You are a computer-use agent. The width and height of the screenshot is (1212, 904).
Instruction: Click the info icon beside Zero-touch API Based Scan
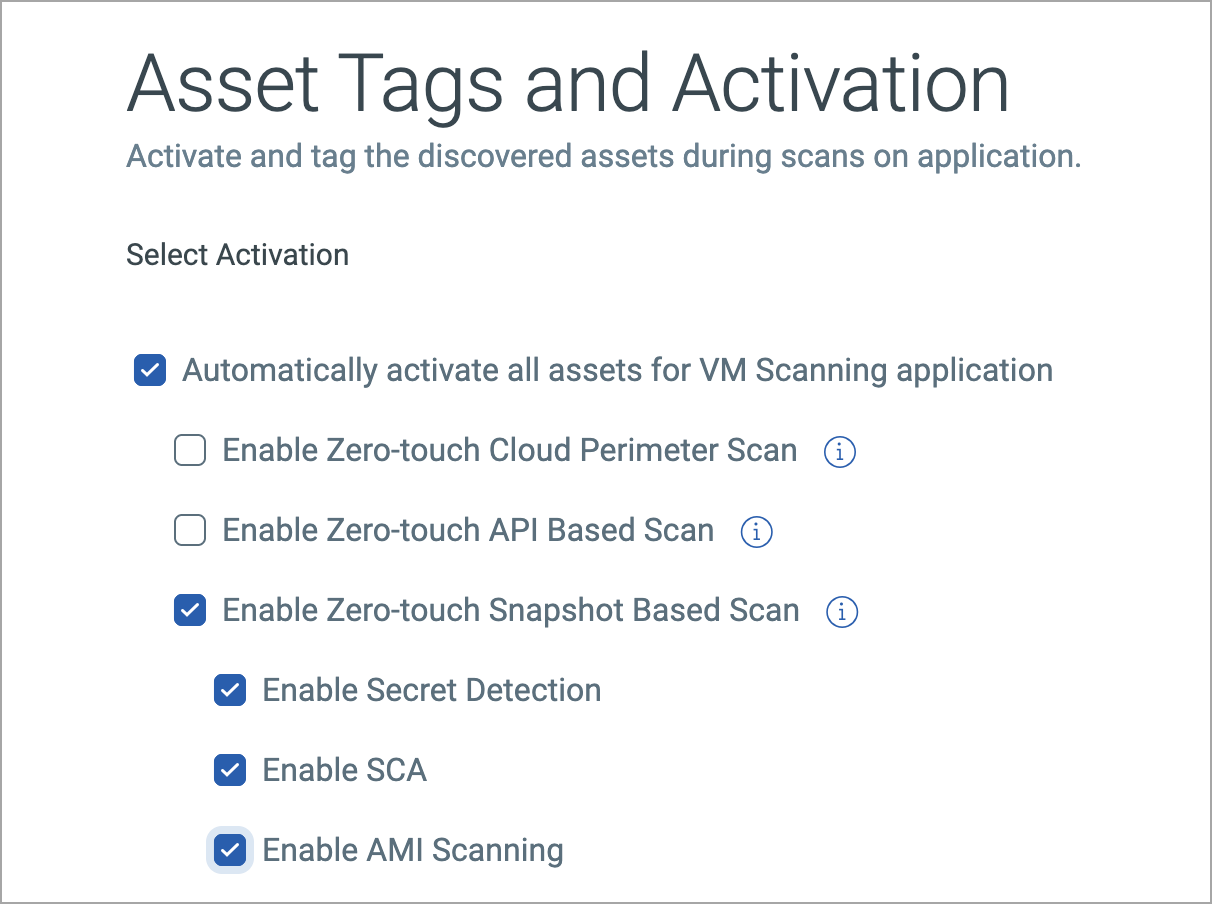[x=757, y=532]
